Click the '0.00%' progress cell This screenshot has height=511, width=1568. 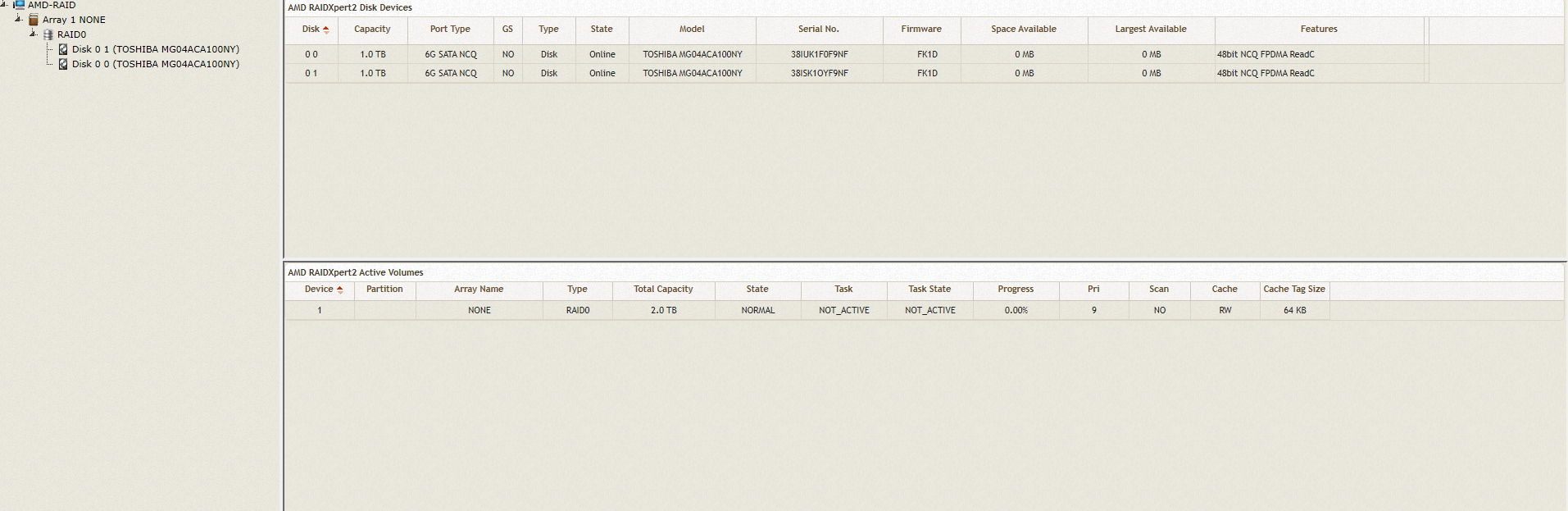pos(1016,310)
